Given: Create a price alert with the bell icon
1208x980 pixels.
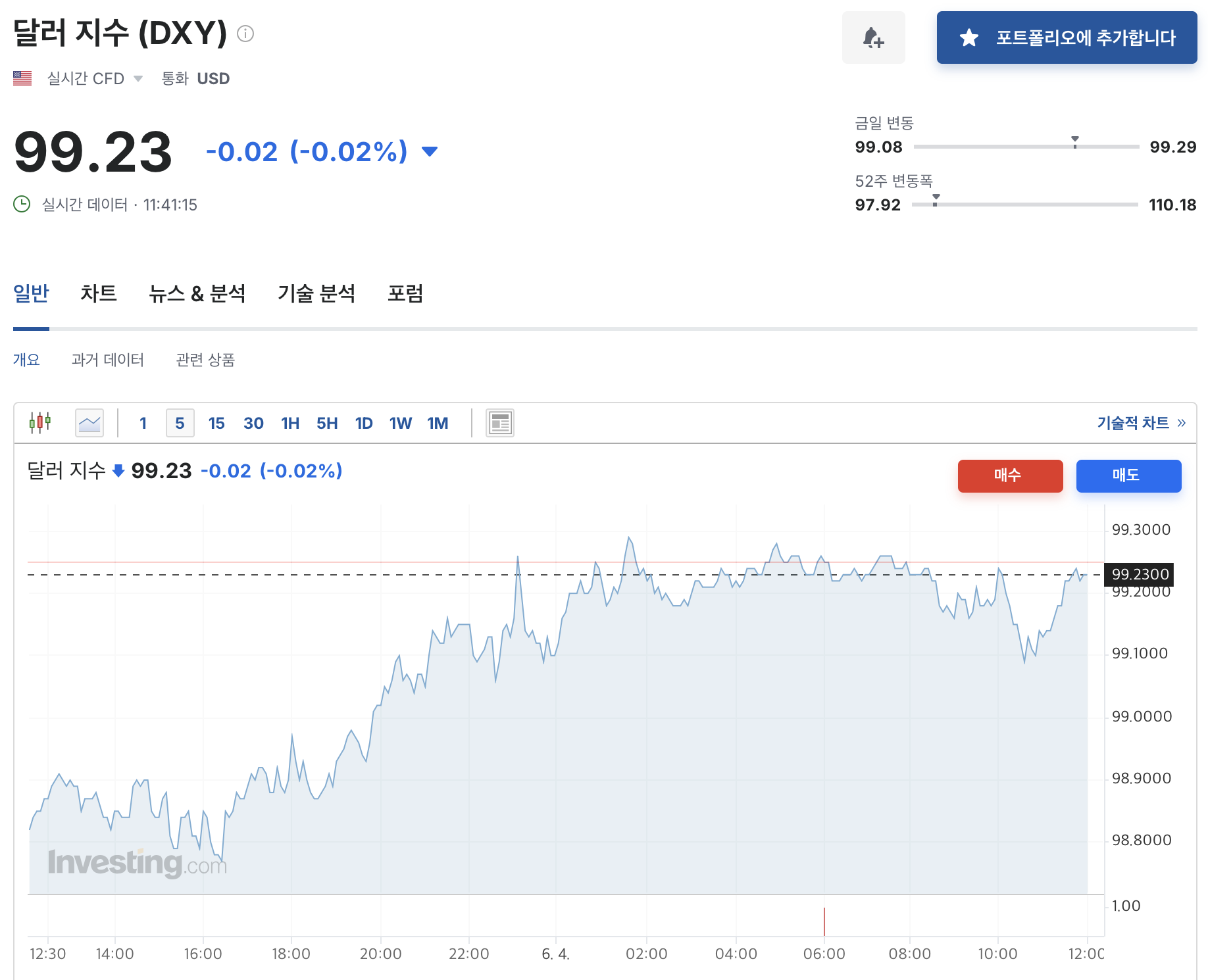Looking at the screenshot, I should click(873, 37).
